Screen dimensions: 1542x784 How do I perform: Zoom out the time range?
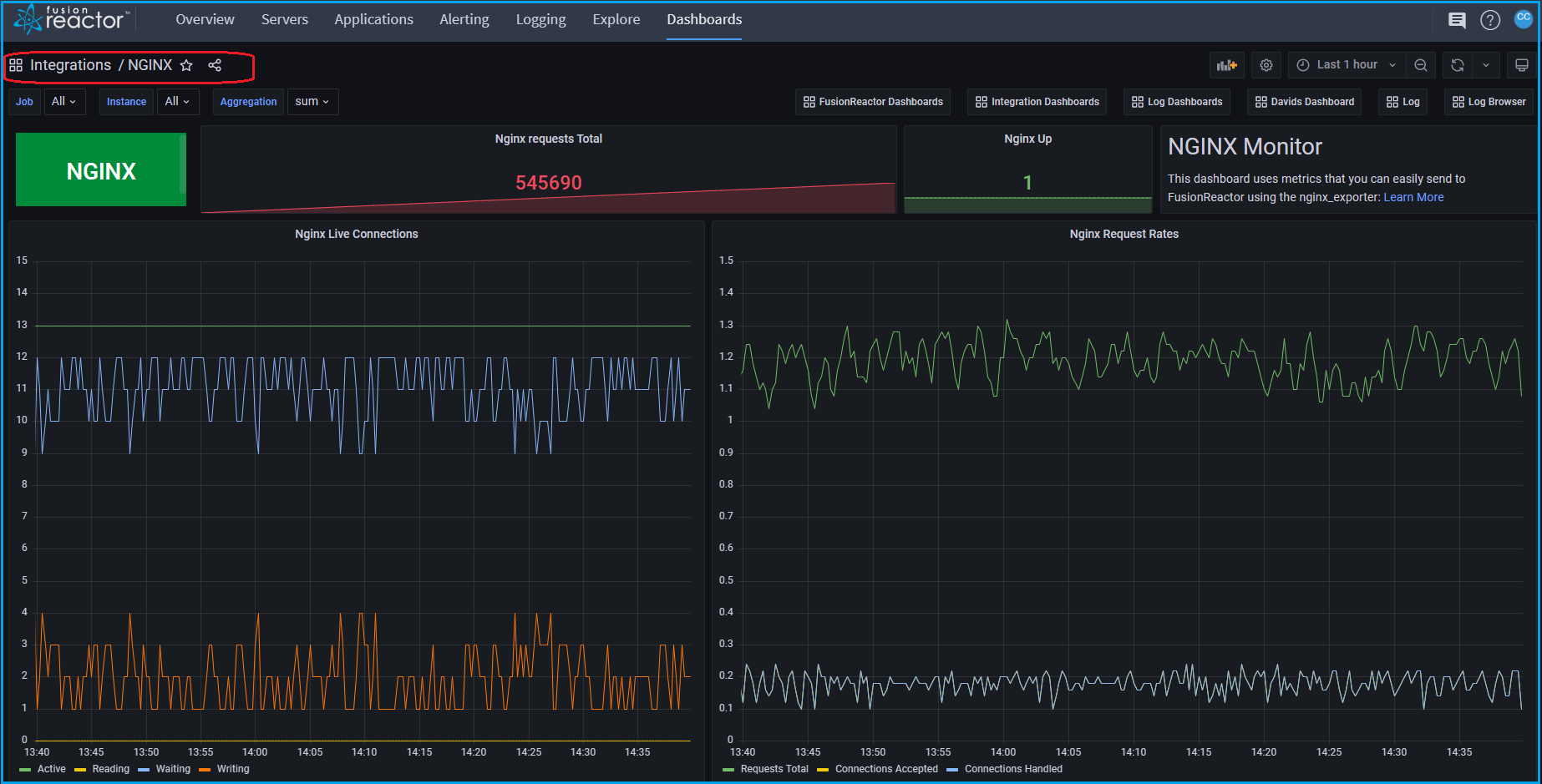click(1420, 65)
